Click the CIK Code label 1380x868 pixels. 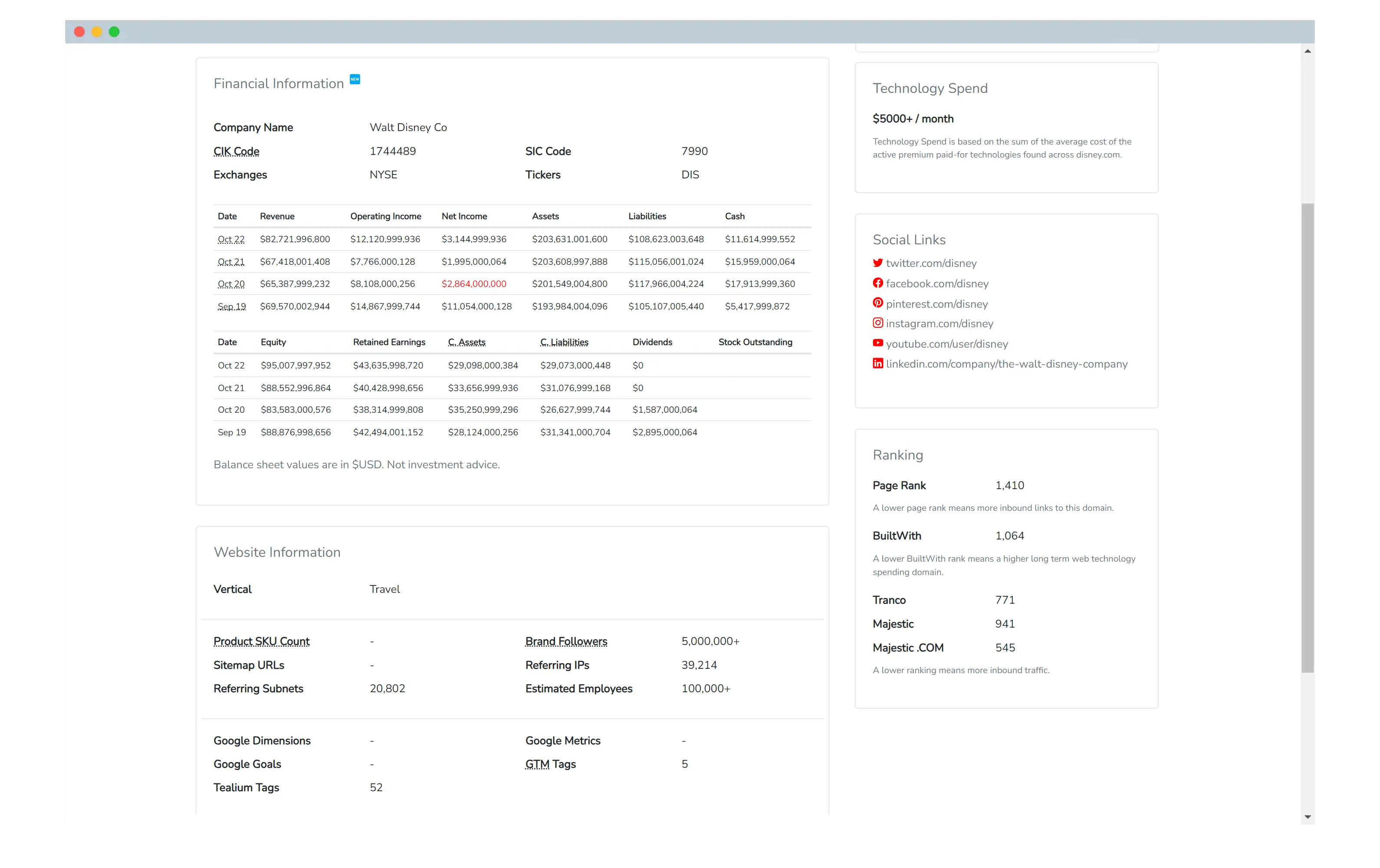coord(236,151)
